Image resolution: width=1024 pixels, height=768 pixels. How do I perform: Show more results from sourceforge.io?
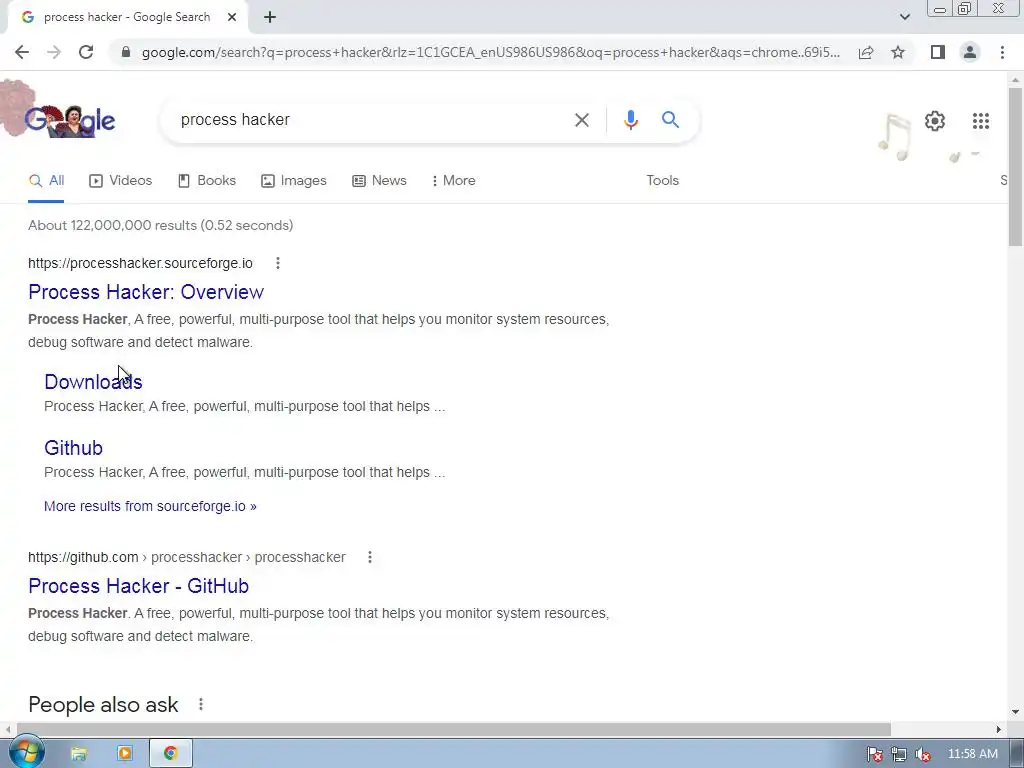150,506
